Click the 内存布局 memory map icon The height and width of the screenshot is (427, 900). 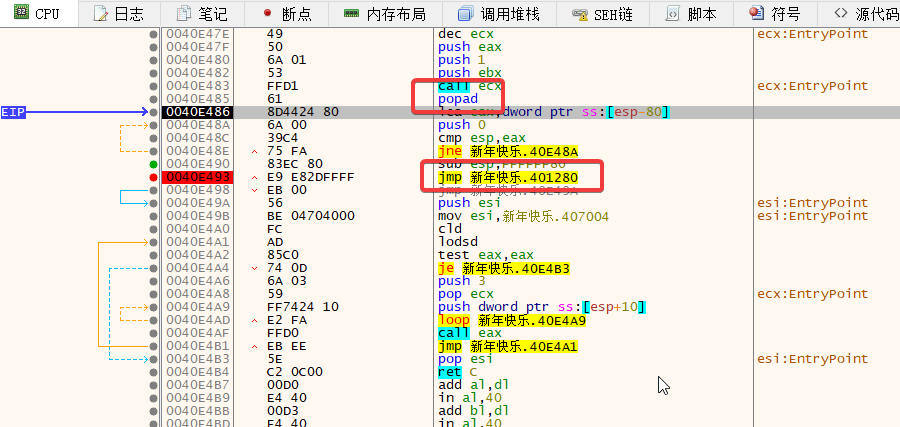click(x=351, y=14)
